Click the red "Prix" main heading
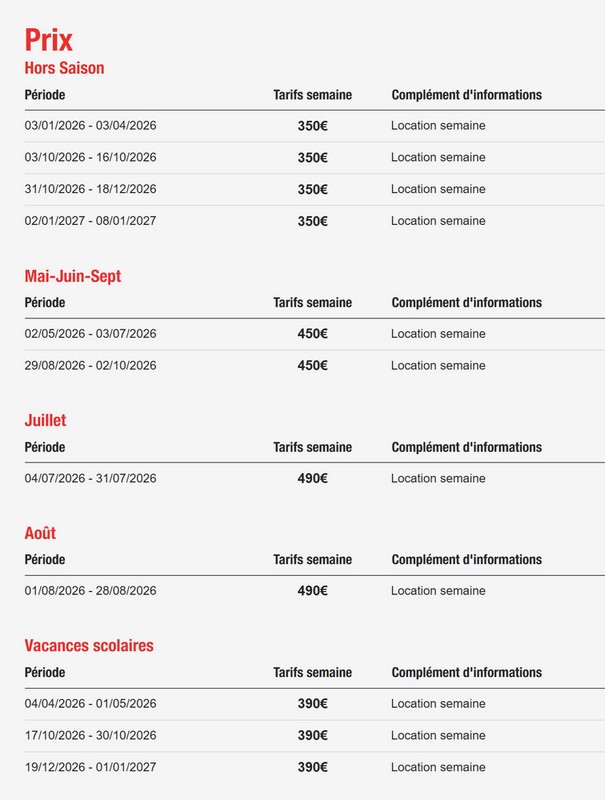This screenshot has height=800, width=605. (x=49, y=40)
